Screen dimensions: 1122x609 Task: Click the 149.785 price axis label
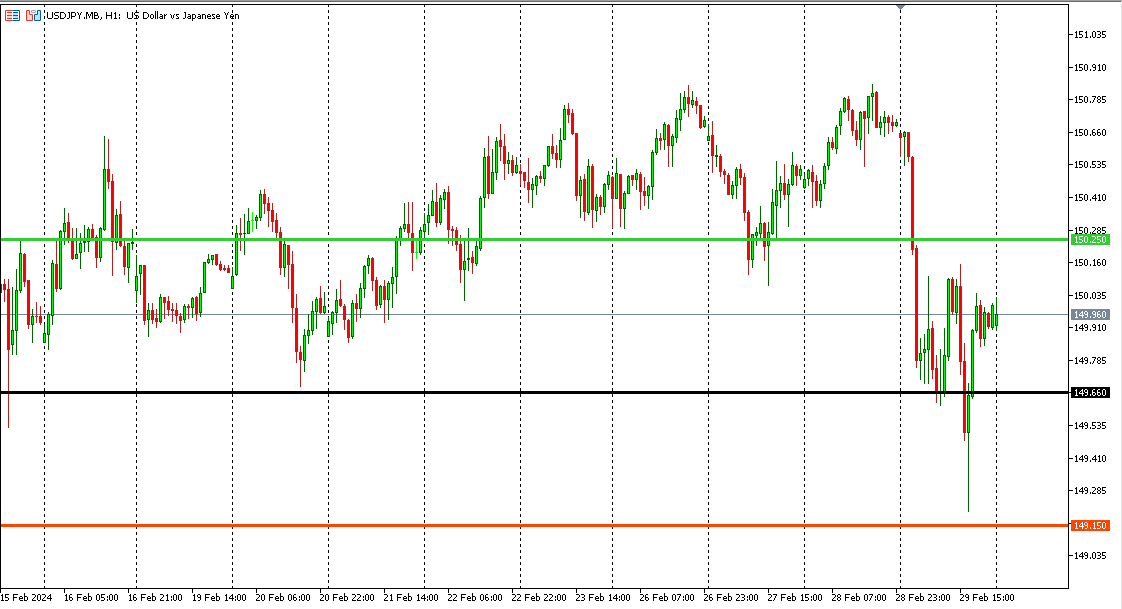tap(1091, 361)
